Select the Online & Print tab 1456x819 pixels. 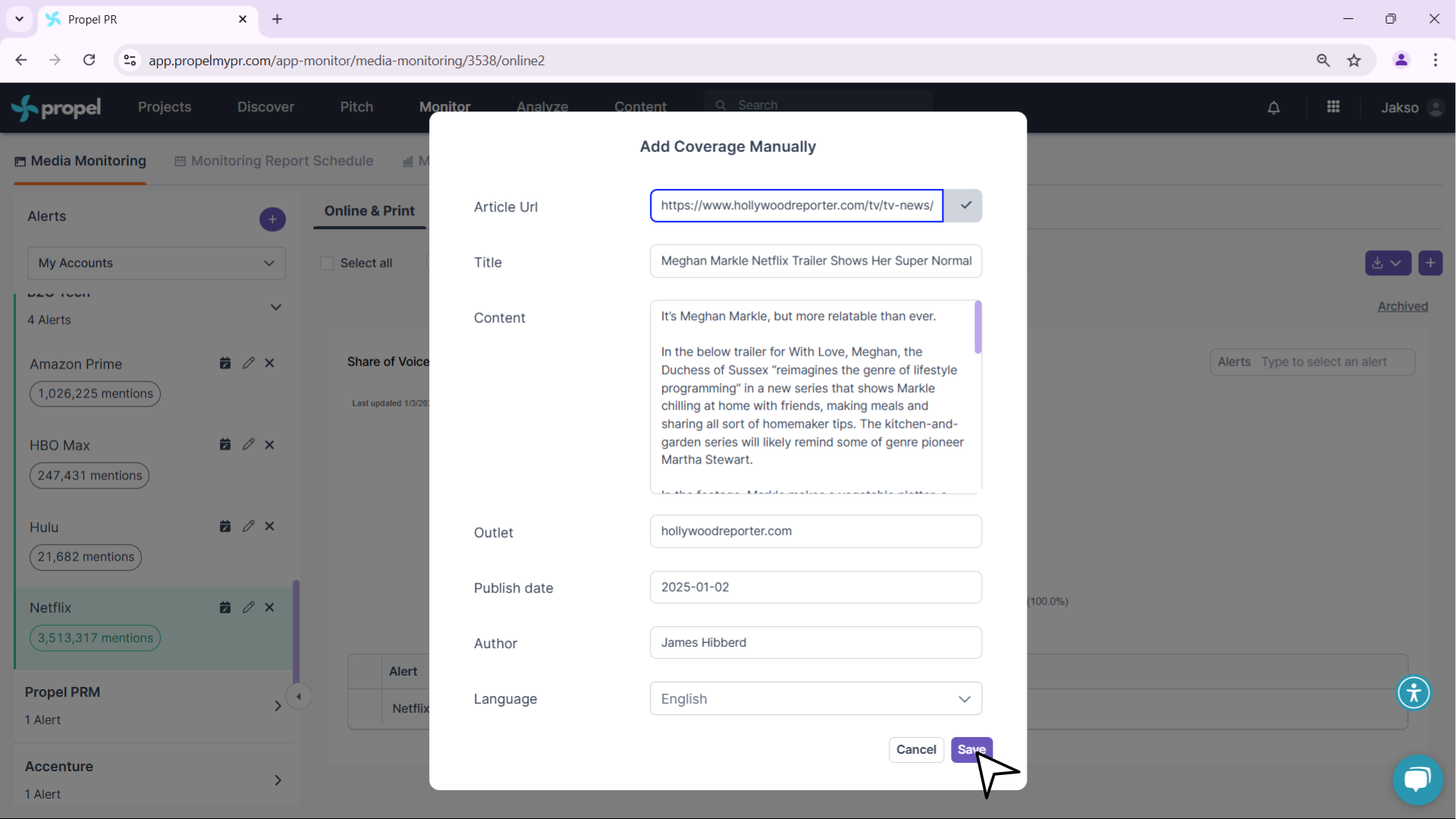tap(369, 211)
